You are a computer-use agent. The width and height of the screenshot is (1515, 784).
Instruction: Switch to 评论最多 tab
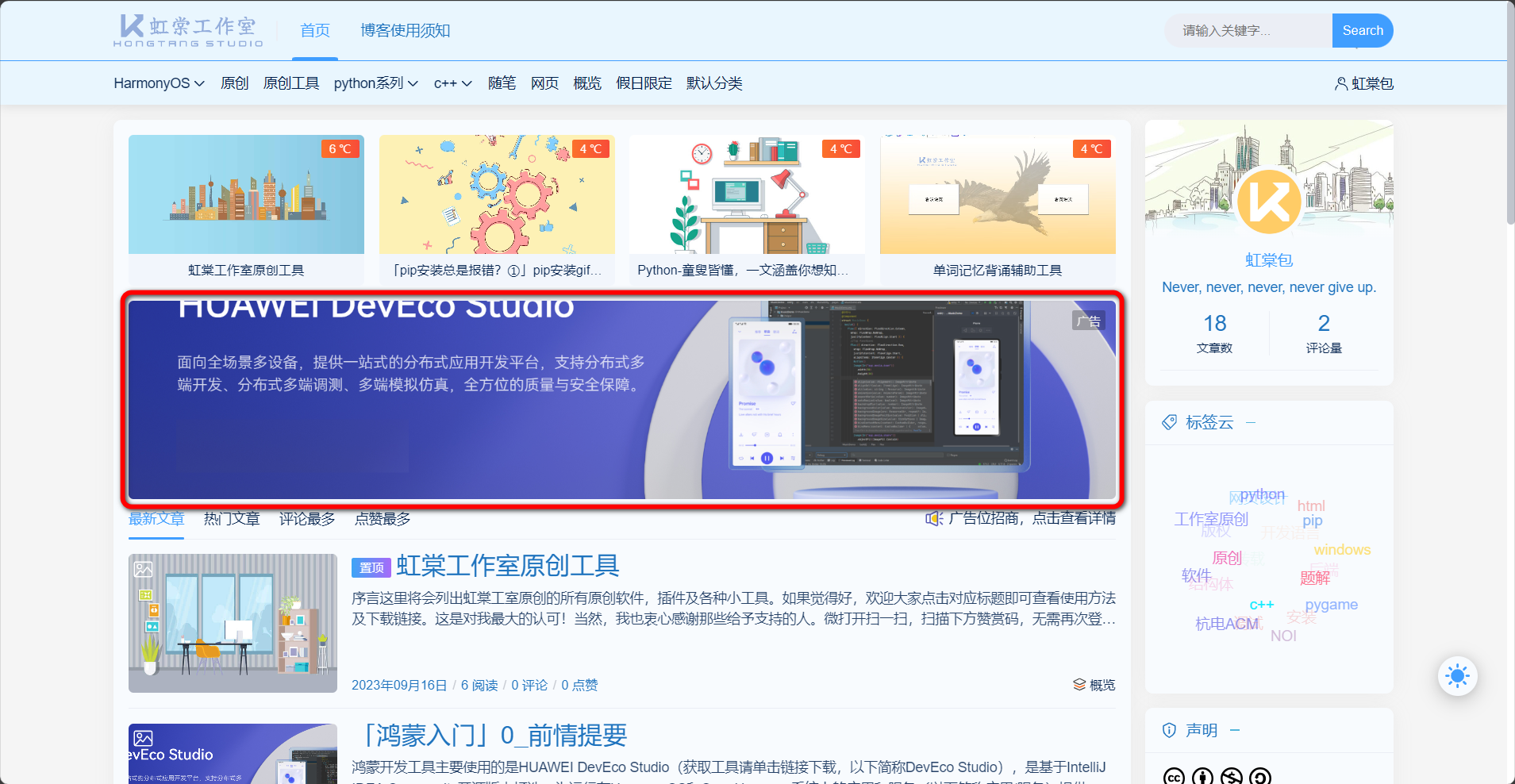(307, 519)
